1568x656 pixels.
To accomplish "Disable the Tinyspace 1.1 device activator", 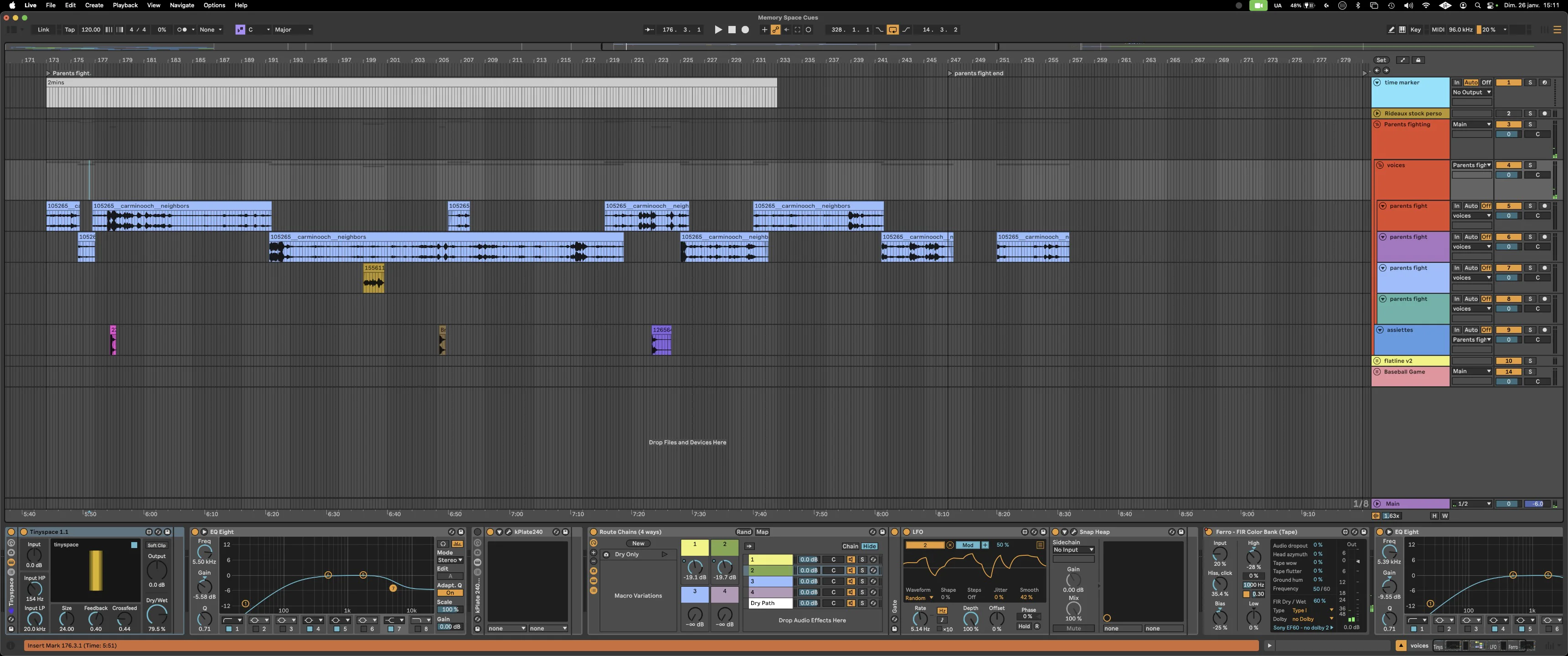I will pos(24,532).
